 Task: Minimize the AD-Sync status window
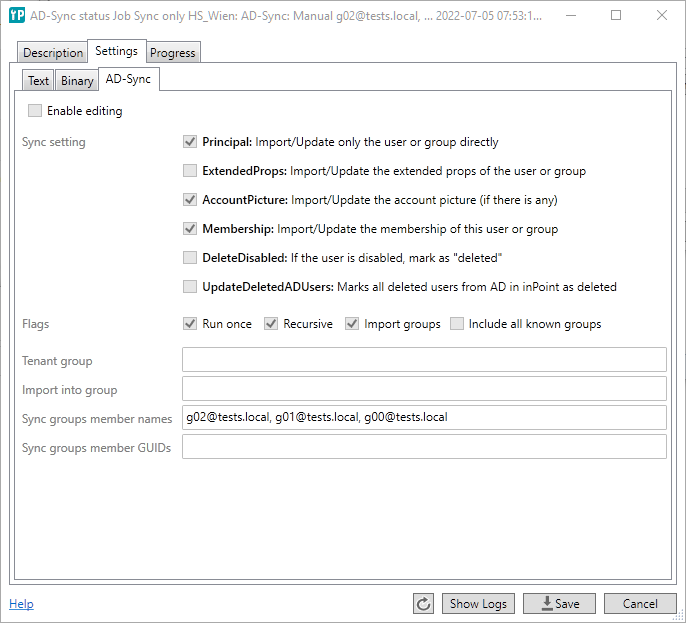tap(569, 15)
